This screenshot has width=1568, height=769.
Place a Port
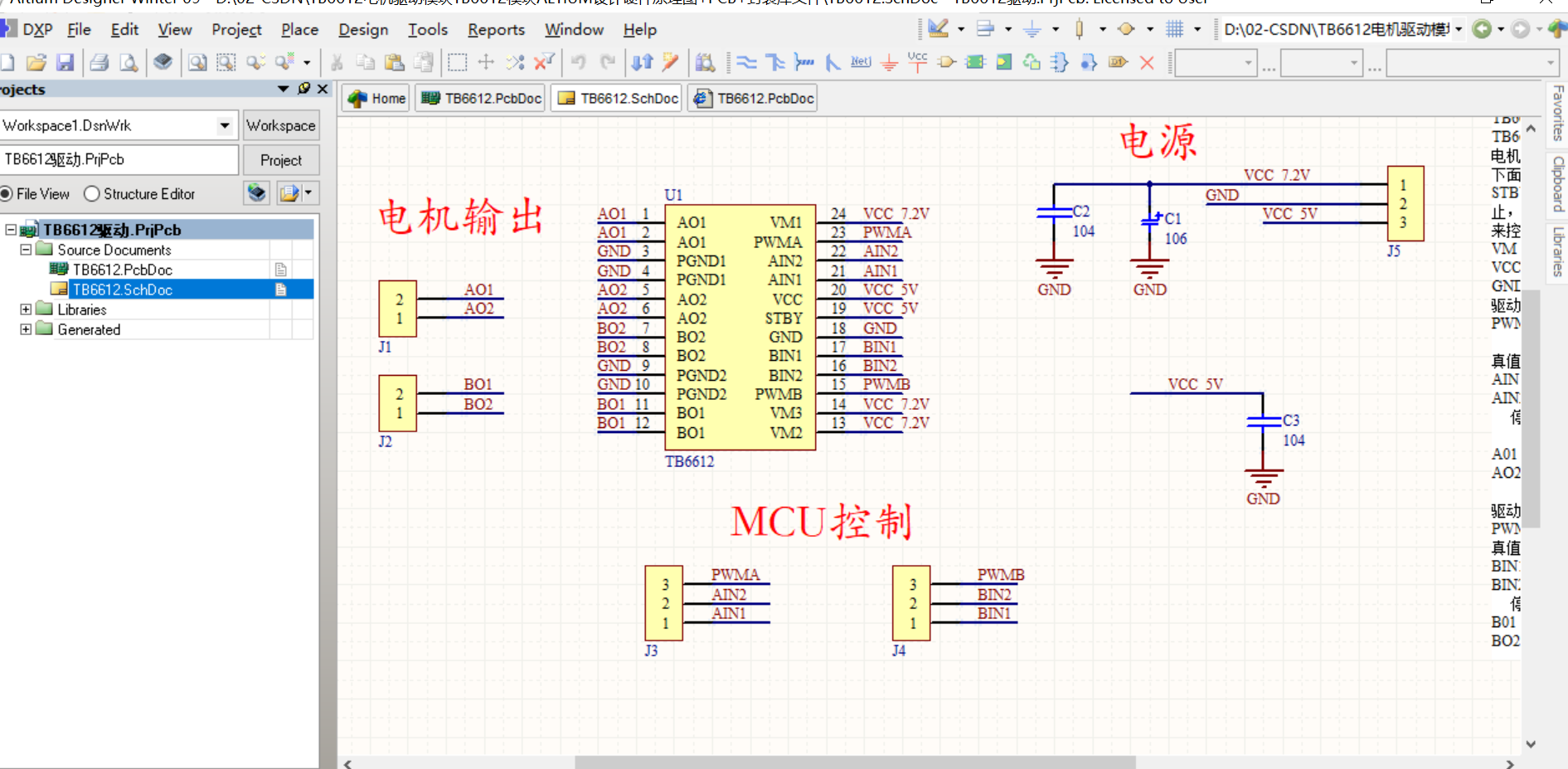pos(1118,62)
